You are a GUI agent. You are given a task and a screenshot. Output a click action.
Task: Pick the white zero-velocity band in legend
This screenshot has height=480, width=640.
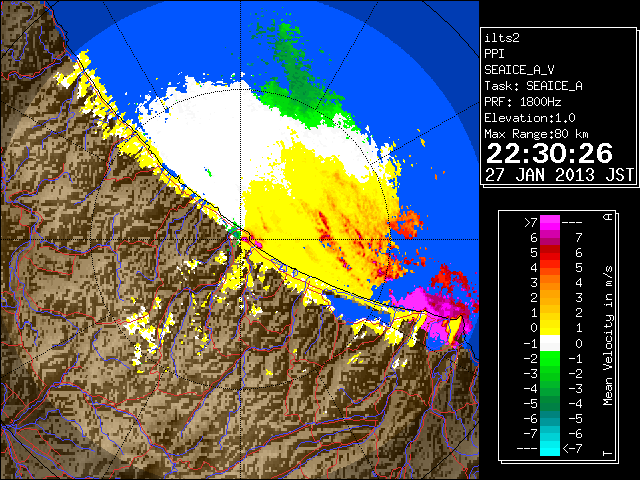click(x=550, y=343)
